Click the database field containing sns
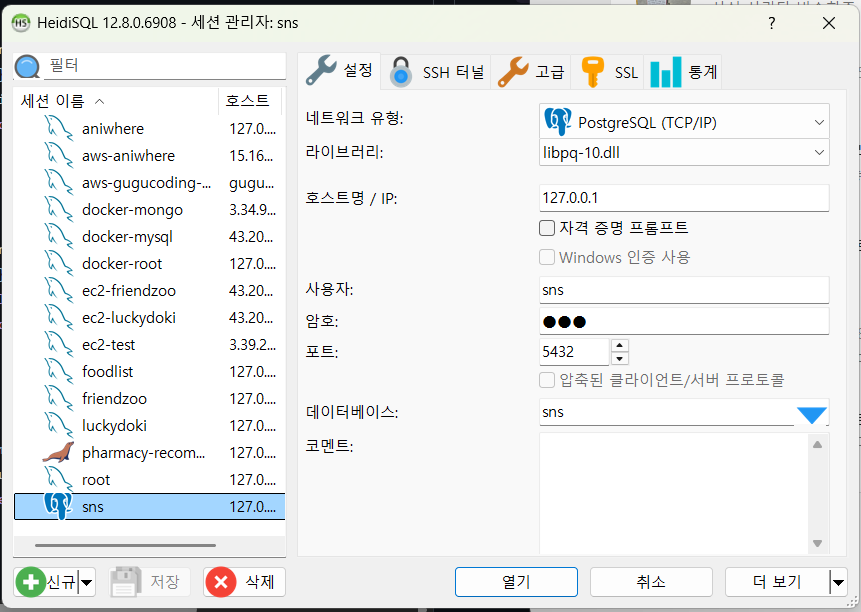Image resolution: width=861 pixels, height=612 pixels. (x=667, y=412)
